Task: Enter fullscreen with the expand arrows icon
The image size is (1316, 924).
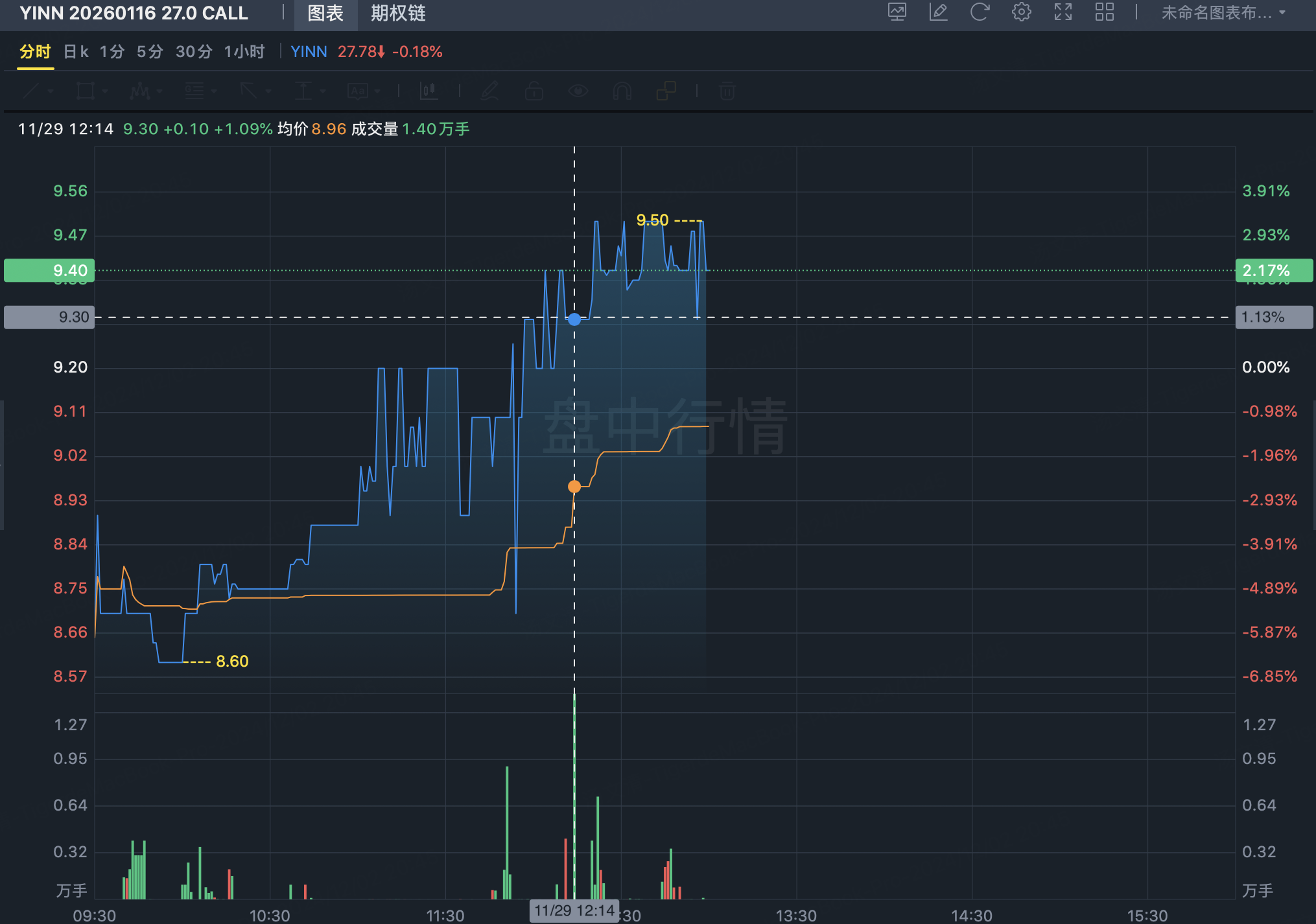Action: [1063, 12]
